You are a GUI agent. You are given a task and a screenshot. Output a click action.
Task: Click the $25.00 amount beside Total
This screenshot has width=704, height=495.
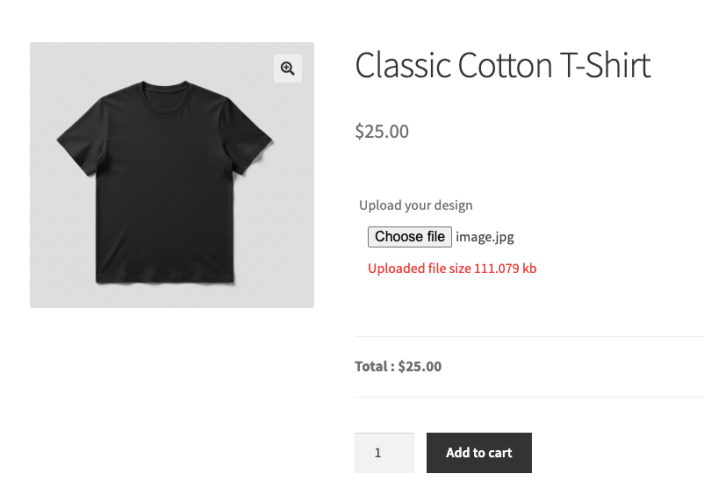point(420,366)
